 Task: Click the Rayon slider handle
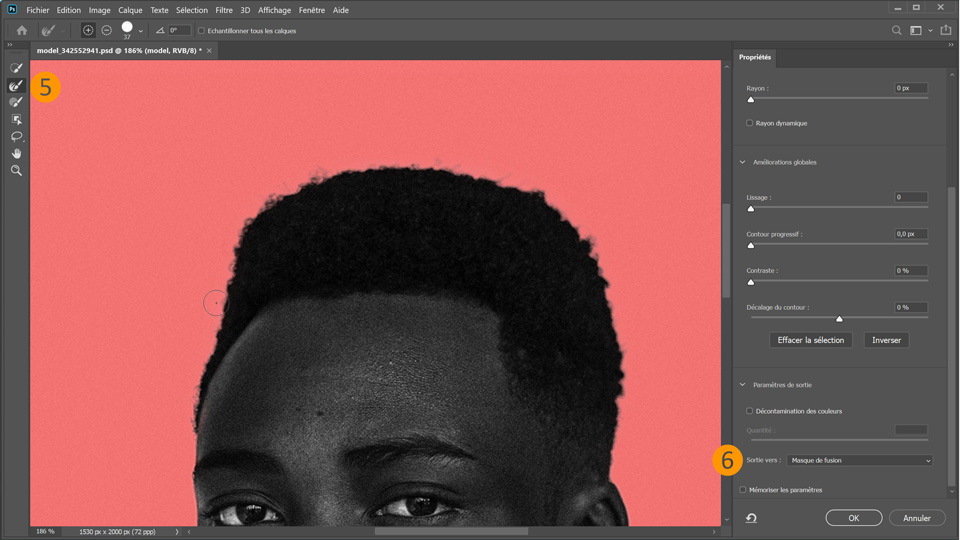[x=751, y=99]
